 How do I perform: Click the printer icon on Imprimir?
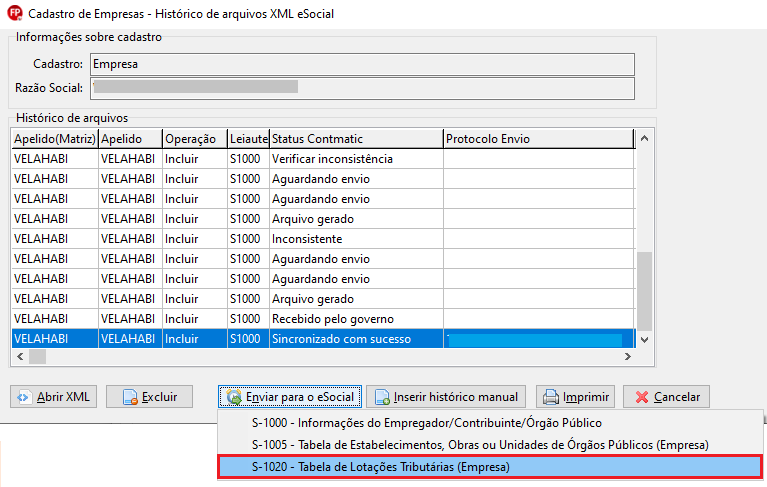tap(551, 397)
